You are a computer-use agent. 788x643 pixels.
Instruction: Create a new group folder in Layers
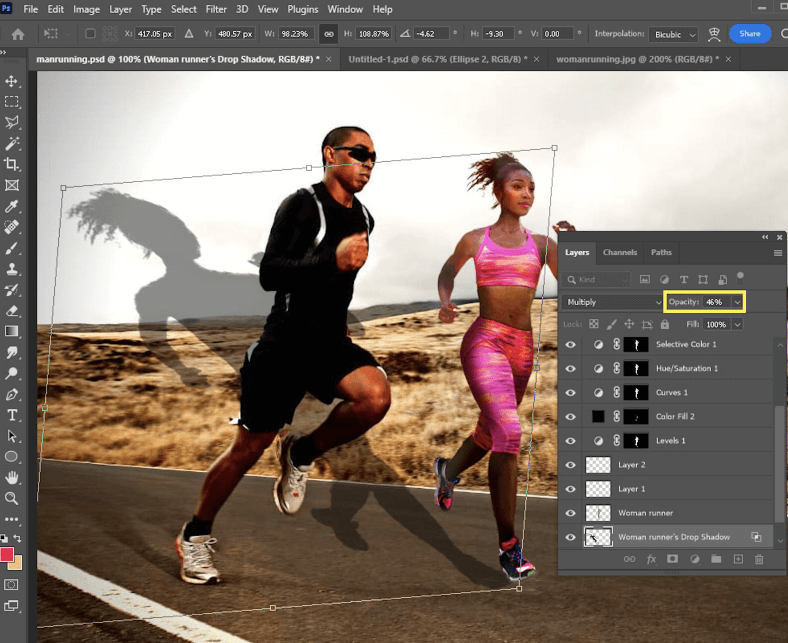coord(716,560)
